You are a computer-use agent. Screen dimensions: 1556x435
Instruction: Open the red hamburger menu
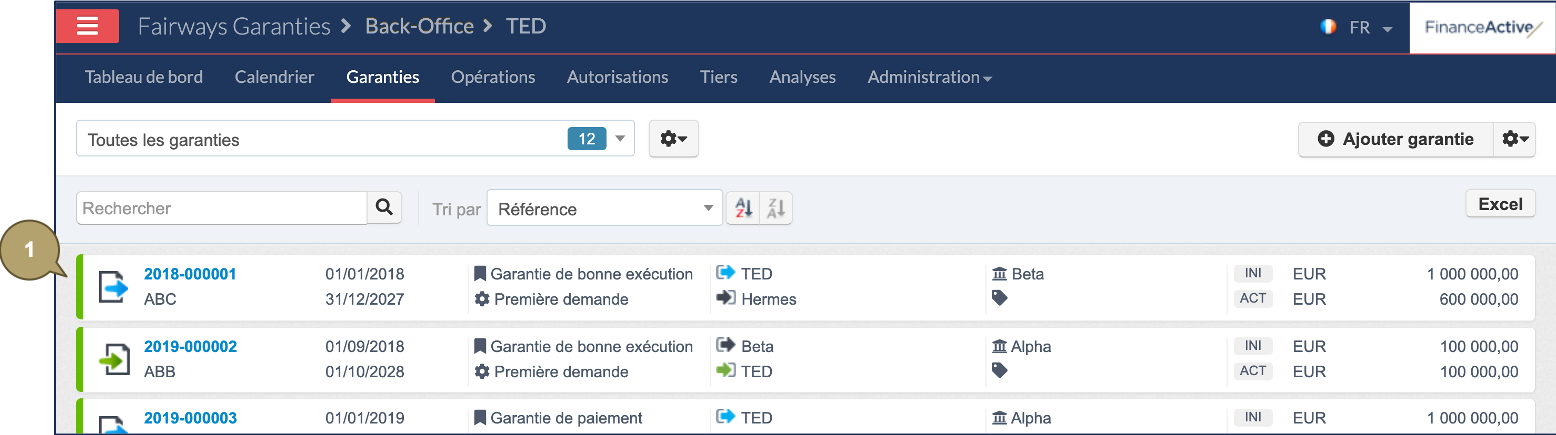[87, 26]
